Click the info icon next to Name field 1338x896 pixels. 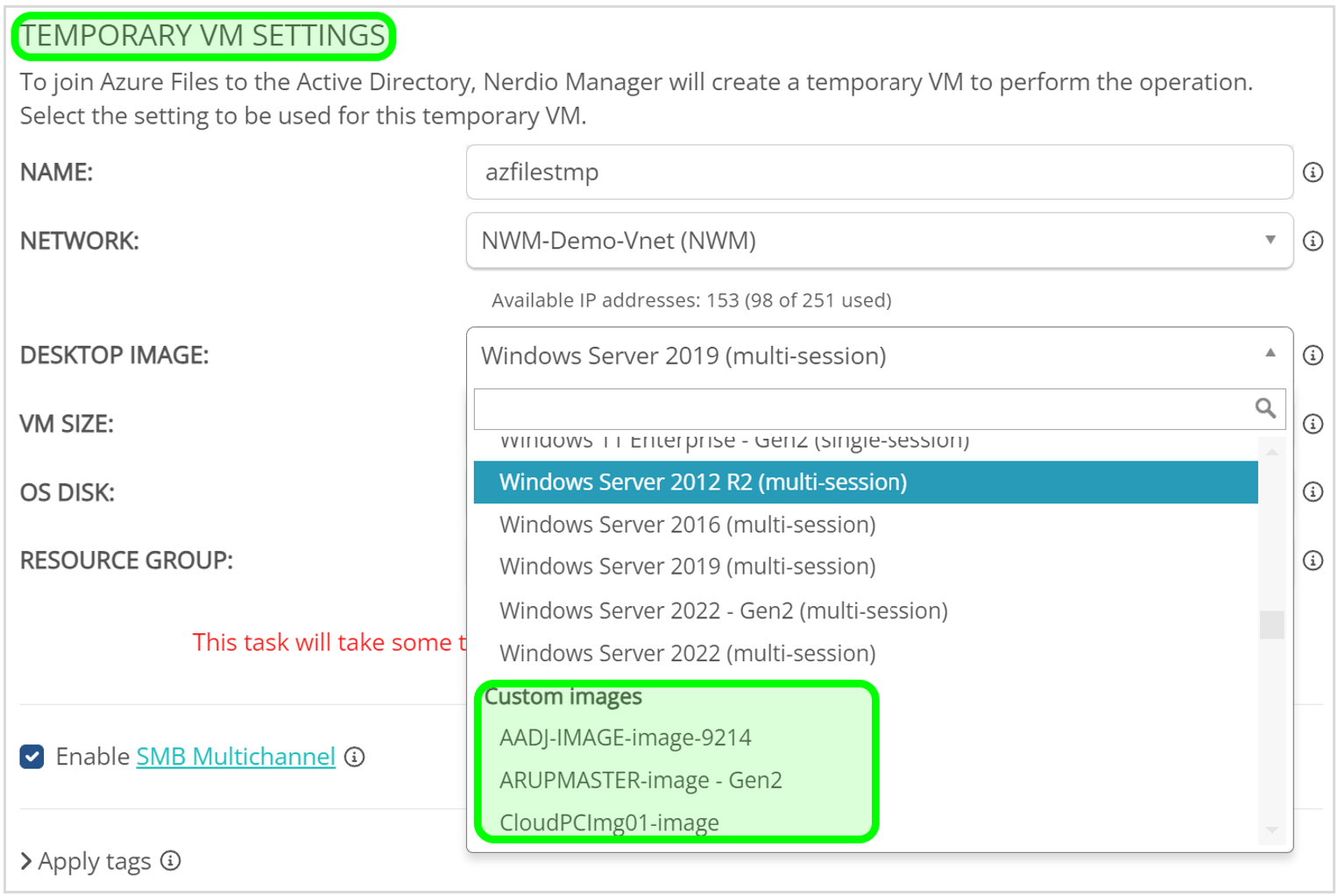coord(1312,173)
